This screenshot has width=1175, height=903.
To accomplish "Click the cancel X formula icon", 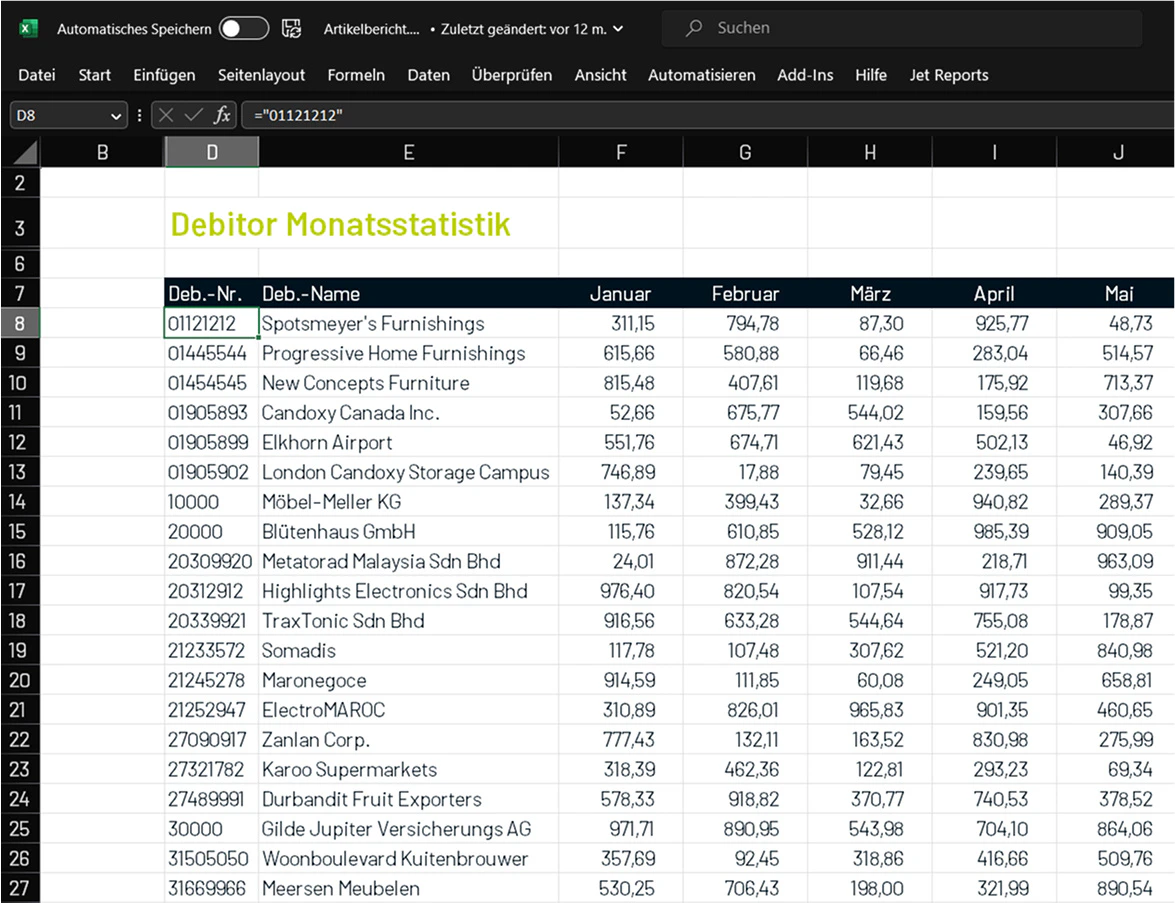I will (166, 115).
